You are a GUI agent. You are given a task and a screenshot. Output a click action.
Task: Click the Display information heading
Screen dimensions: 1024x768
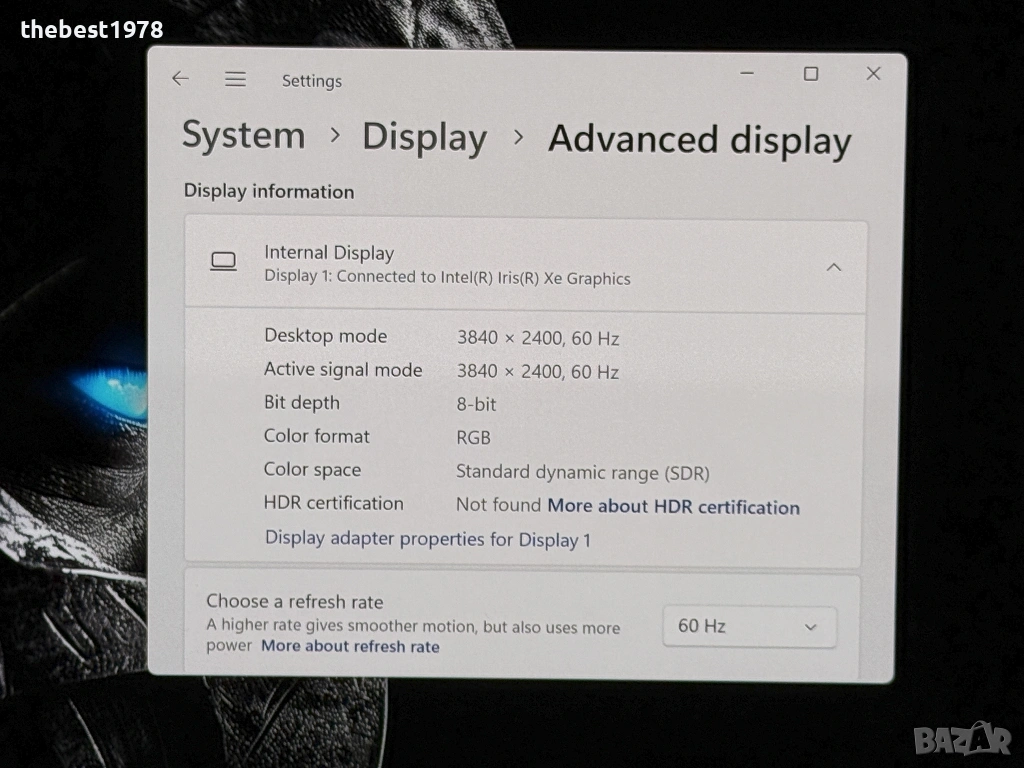tap(268, 191)
